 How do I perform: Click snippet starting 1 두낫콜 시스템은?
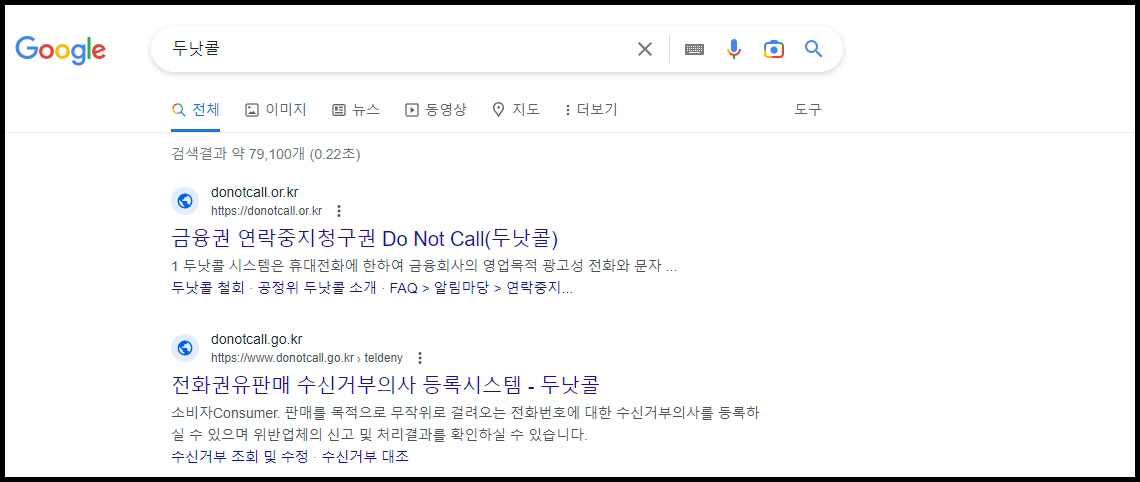(x=425, y=266)
